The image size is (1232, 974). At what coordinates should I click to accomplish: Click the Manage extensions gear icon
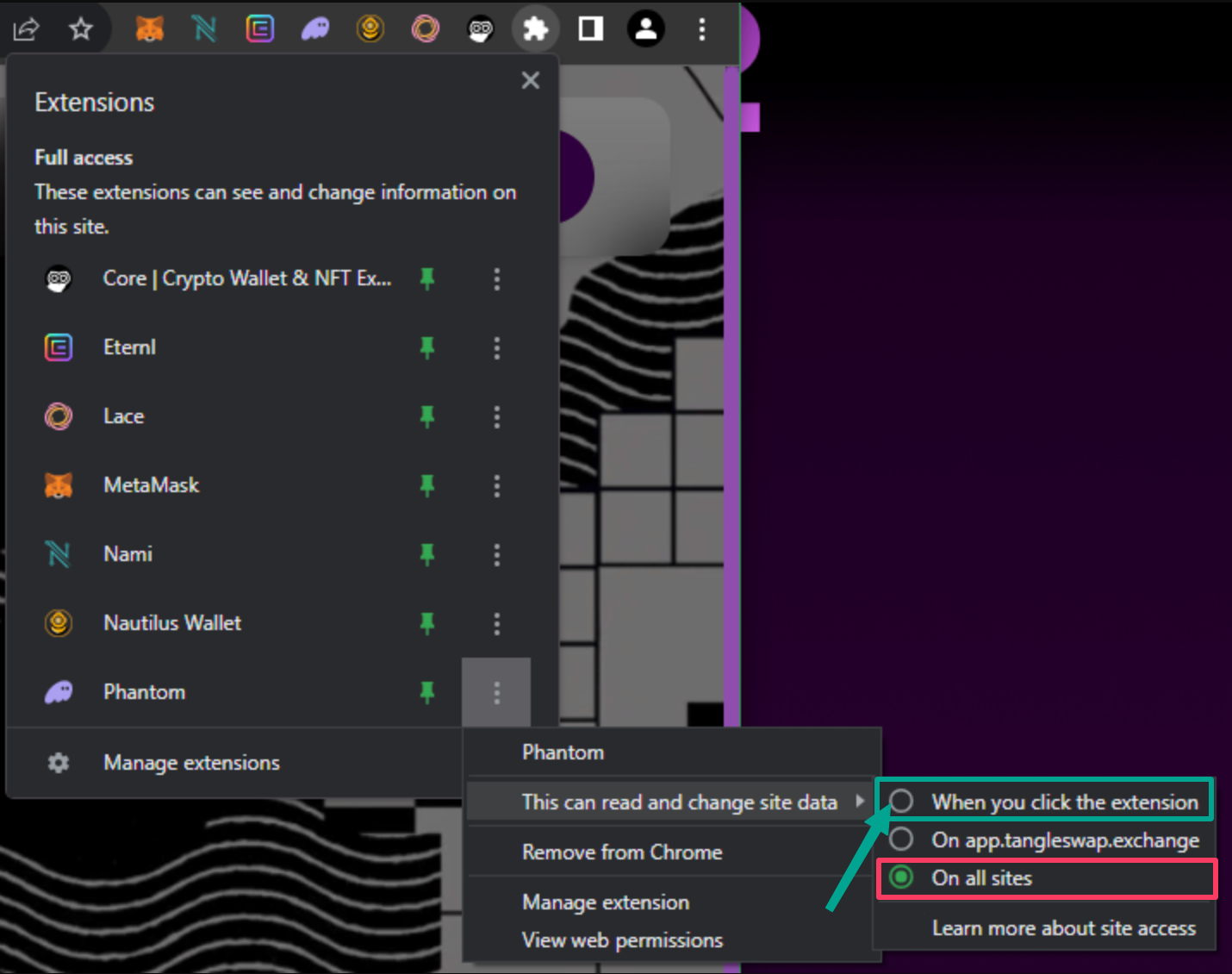59,763
